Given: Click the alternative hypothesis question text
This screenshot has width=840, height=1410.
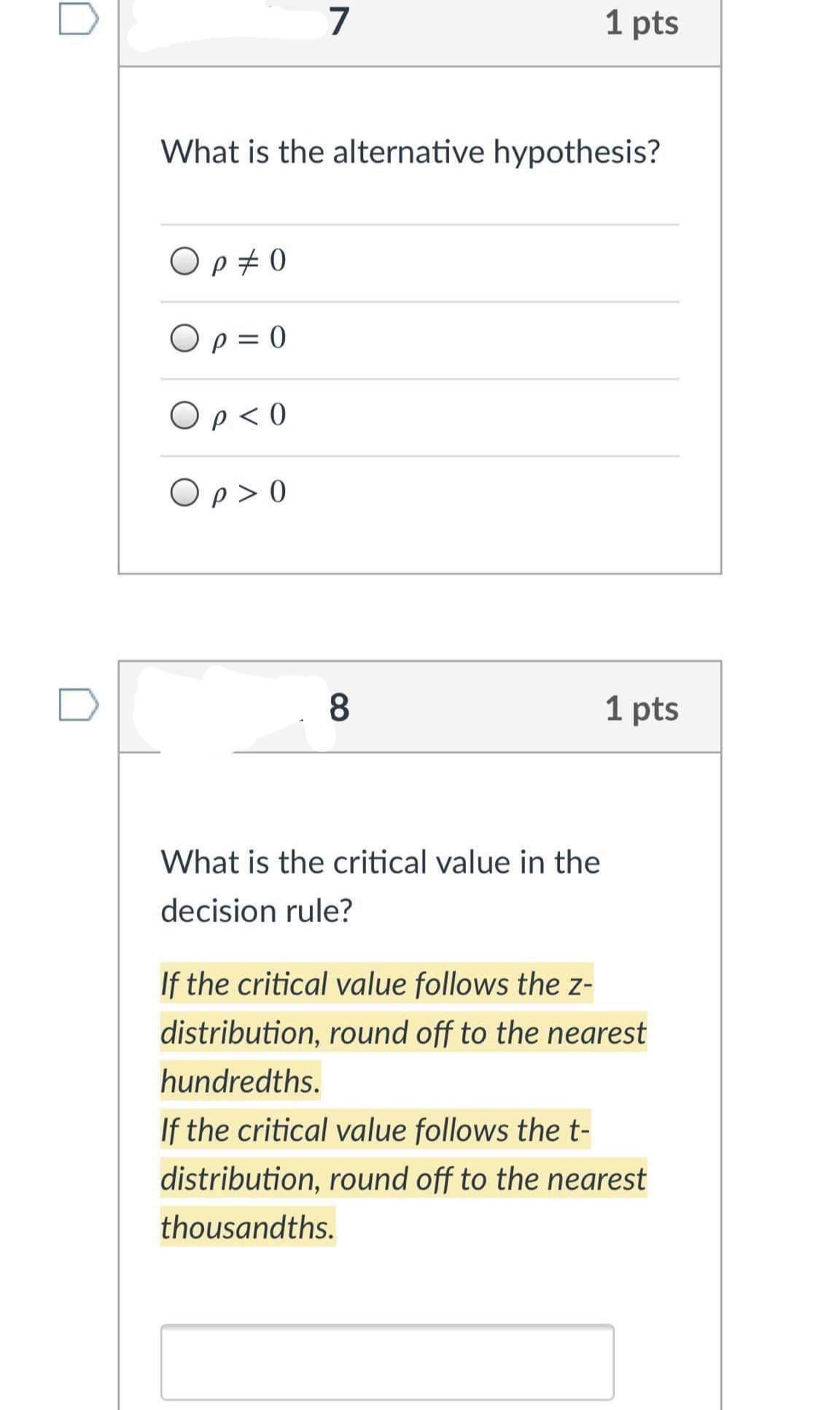Looking at the screenshot, I should point(411,151).
